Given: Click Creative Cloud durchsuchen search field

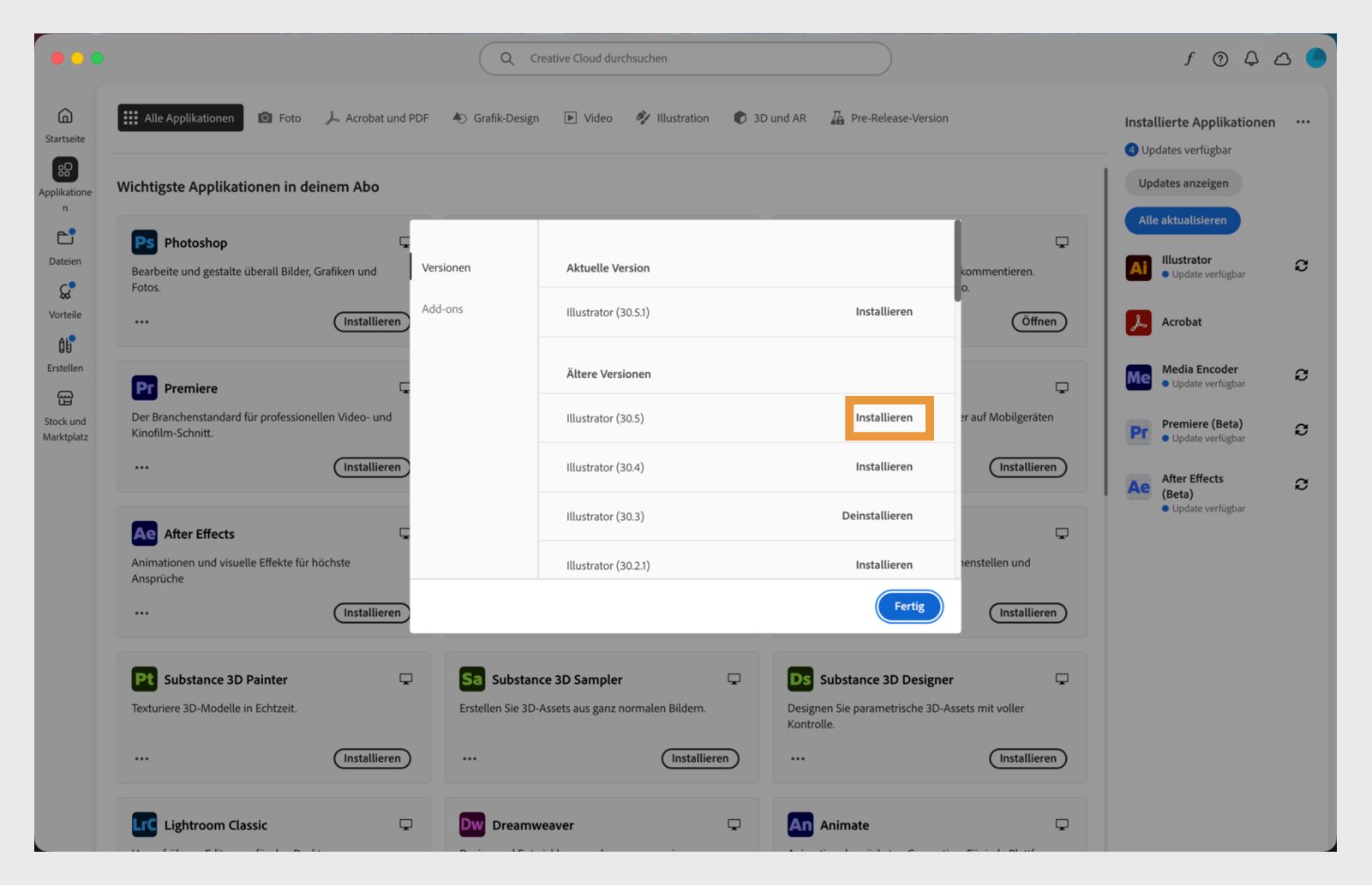Looking at the screenshot, I should tap(685, 58).
